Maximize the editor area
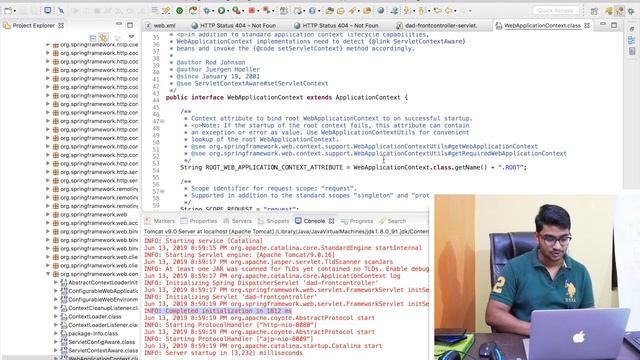Image resolution: width=640 pixels, height=360 pixels. point(614,25)
